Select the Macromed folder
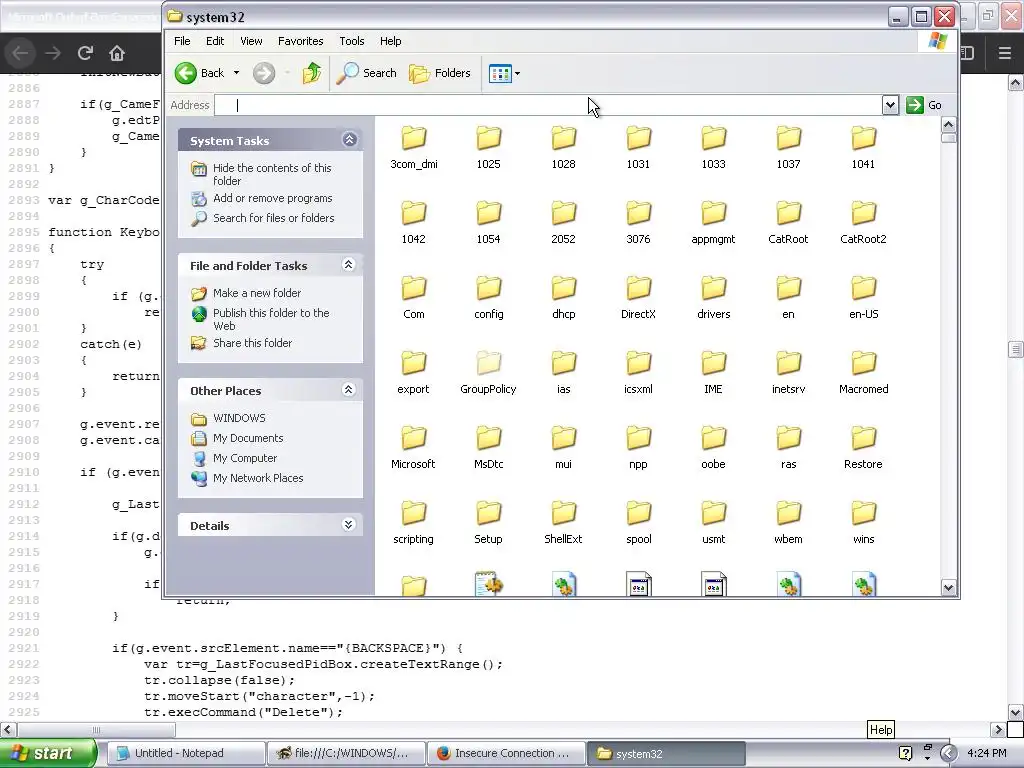This screenshot has height=768, width=1024. point(863,373)
